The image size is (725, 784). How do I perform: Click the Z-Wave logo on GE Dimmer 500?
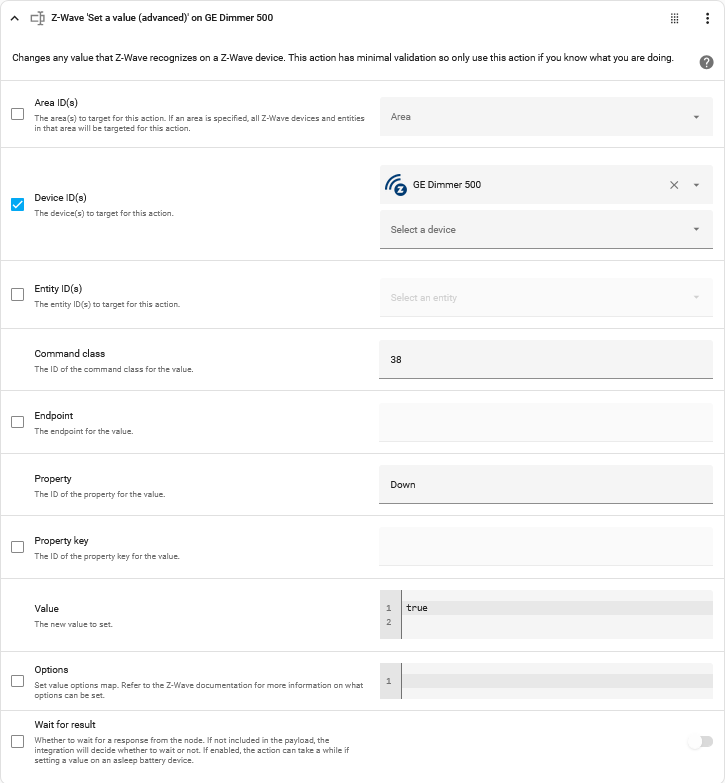click(396, 185)
